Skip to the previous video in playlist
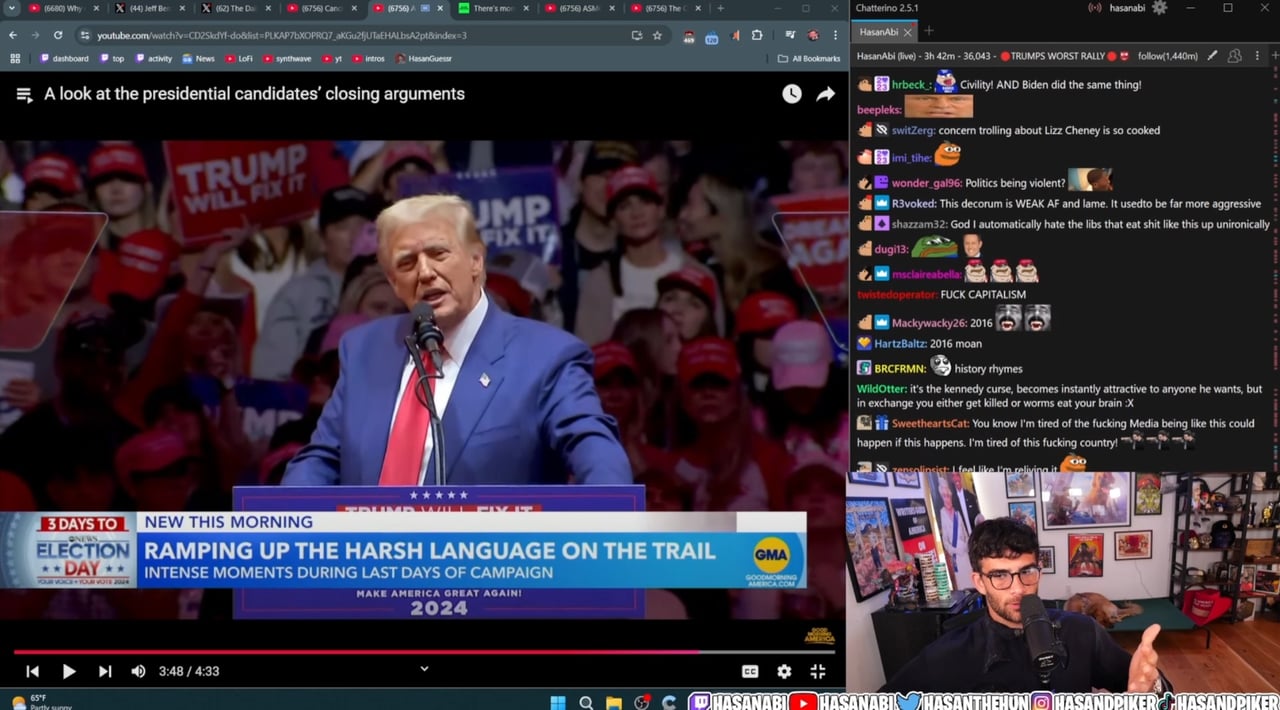This screenshot has height=710, width=1280. point(32,671)
